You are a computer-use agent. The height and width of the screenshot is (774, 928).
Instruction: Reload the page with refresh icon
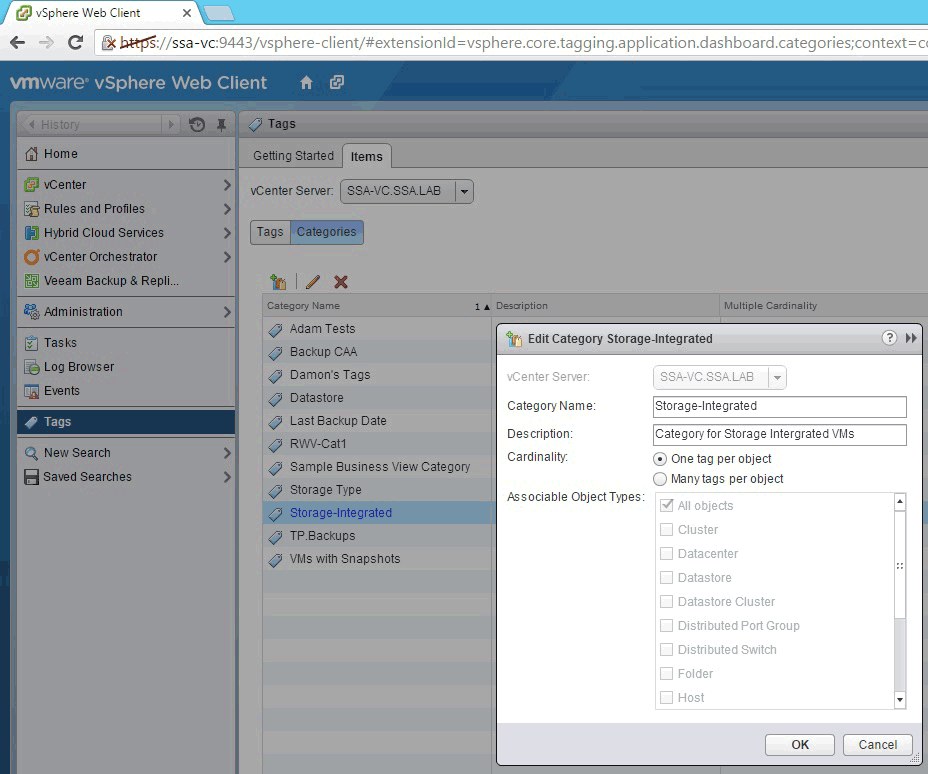pyautogui.click(x=75, y=43)
